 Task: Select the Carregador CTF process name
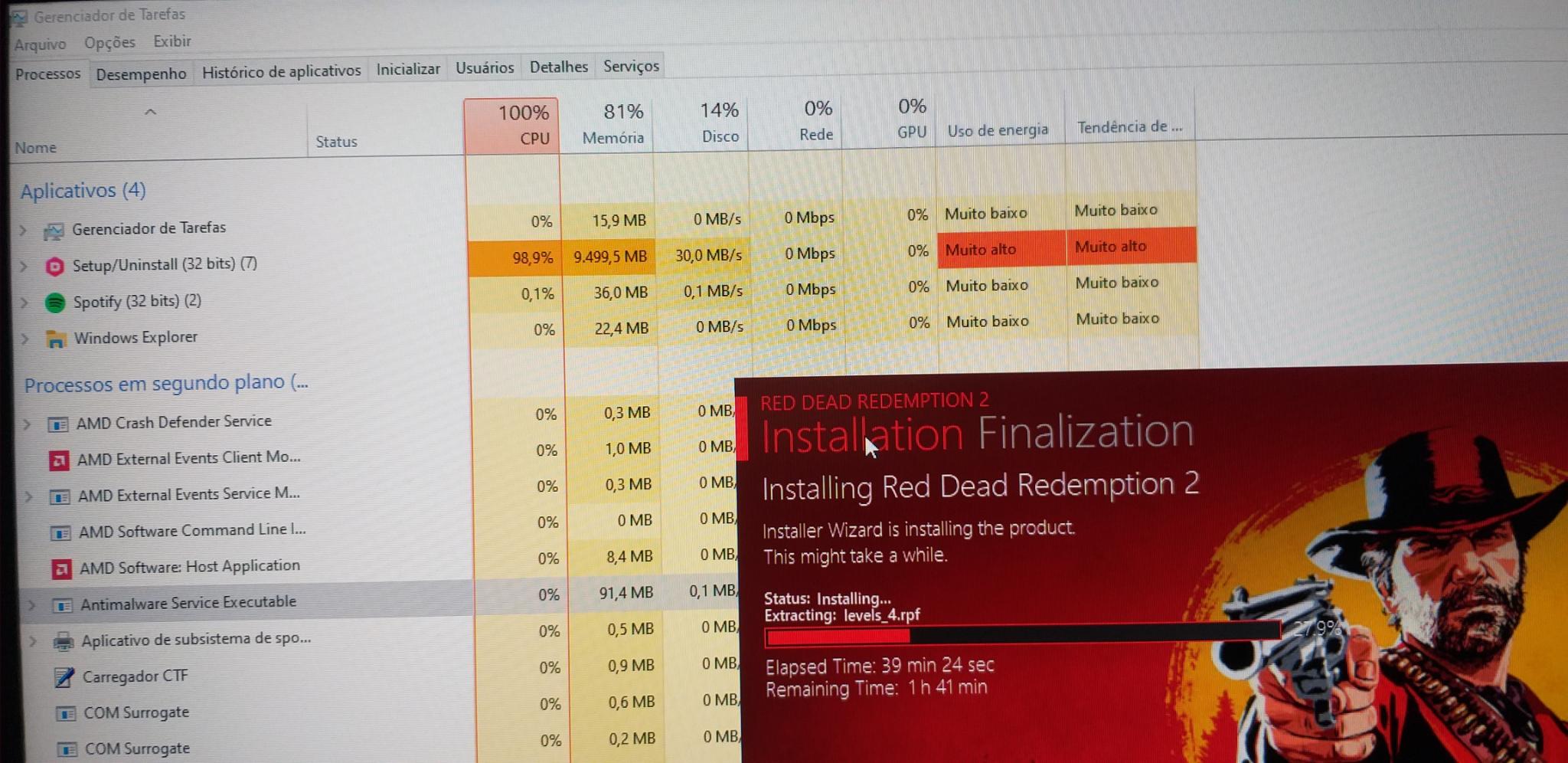135,676
